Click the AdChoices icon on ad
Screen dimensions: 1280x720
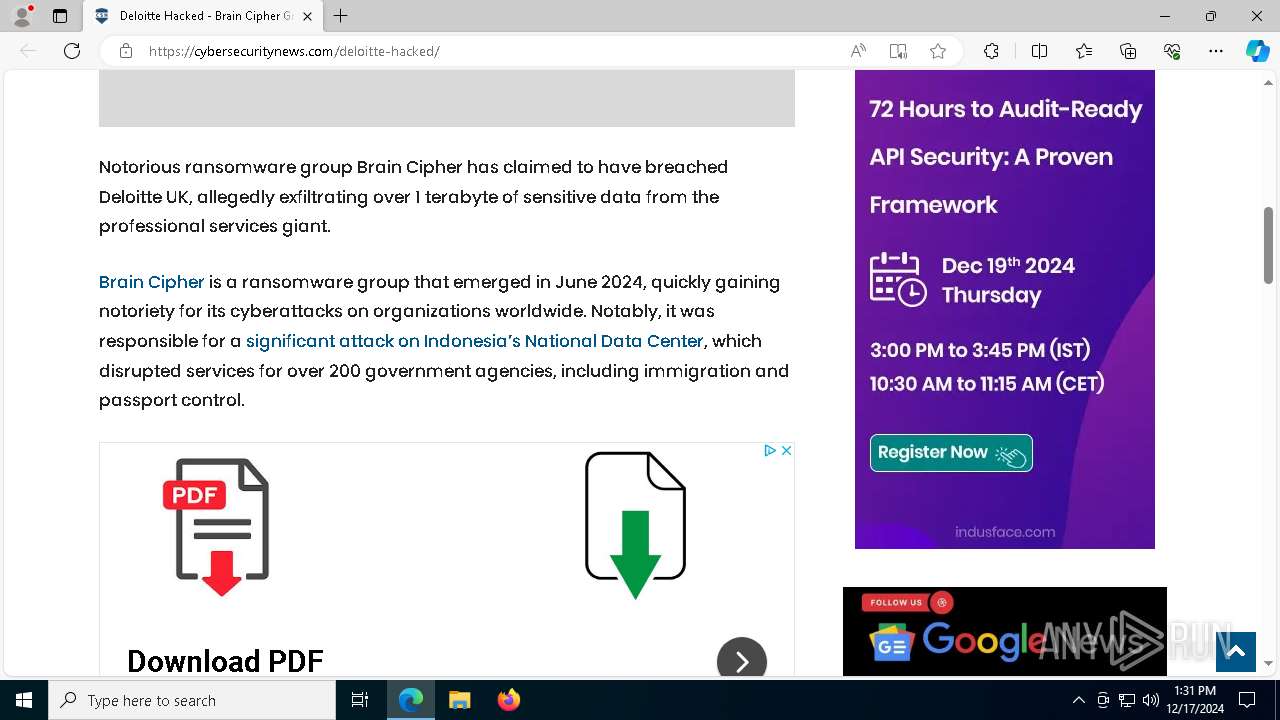770,451
